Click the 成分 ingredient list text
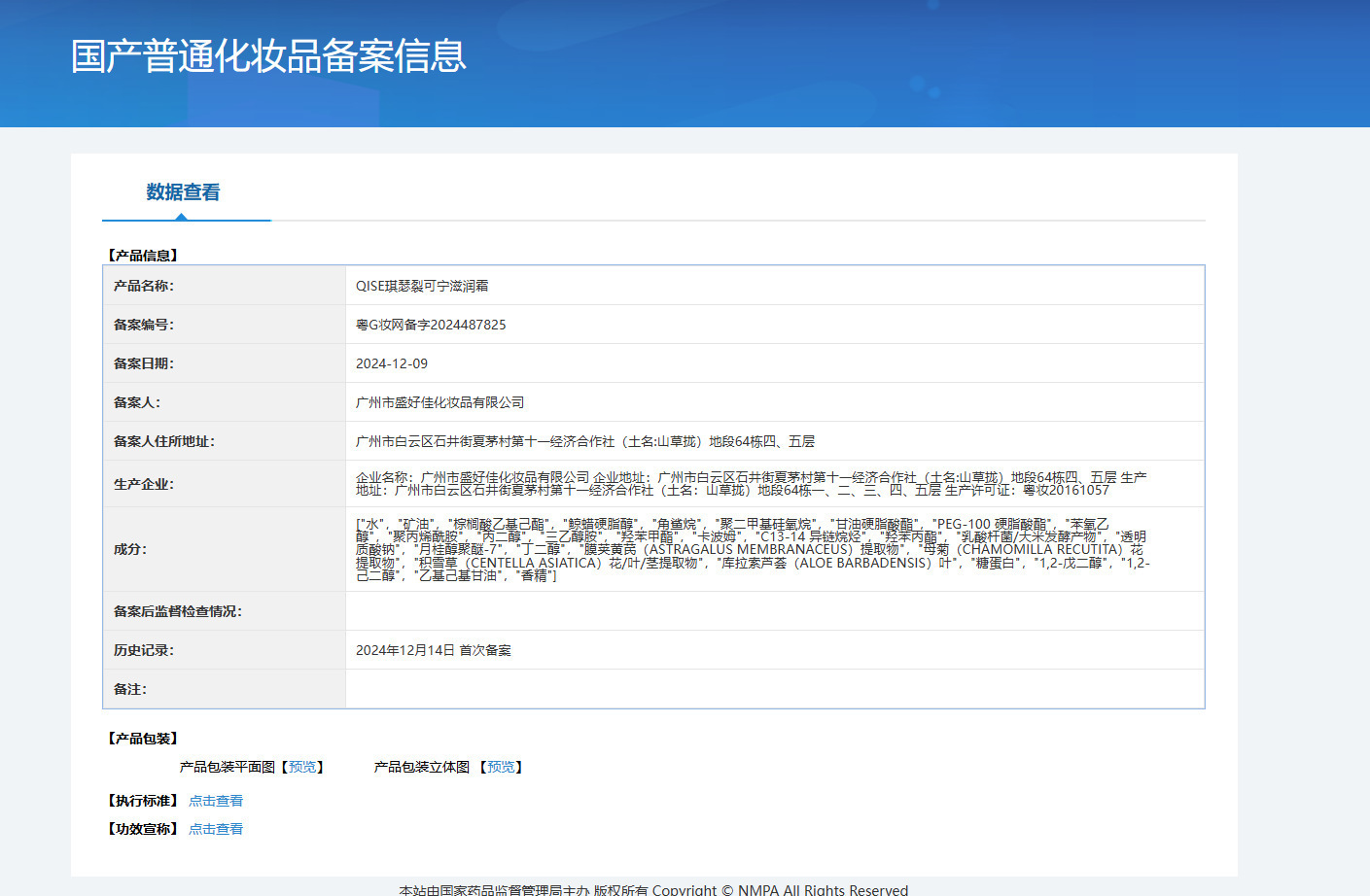 point(751,549)
